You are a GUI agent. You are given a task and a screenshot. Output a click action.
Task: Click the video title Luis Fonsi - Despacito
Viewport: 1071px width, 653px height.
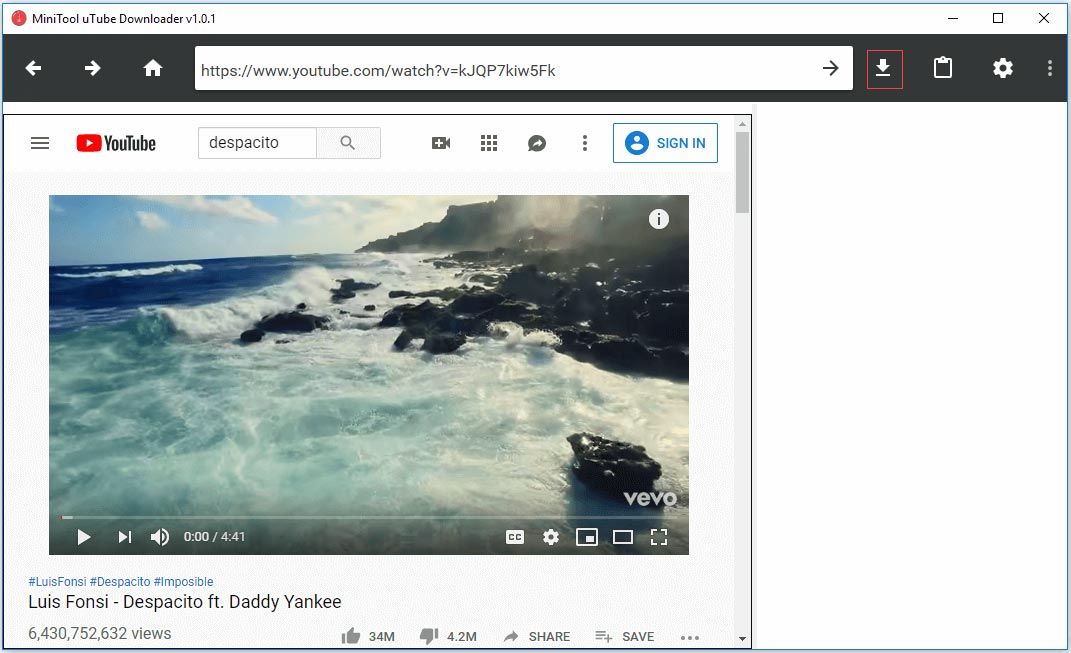[184, 602]
